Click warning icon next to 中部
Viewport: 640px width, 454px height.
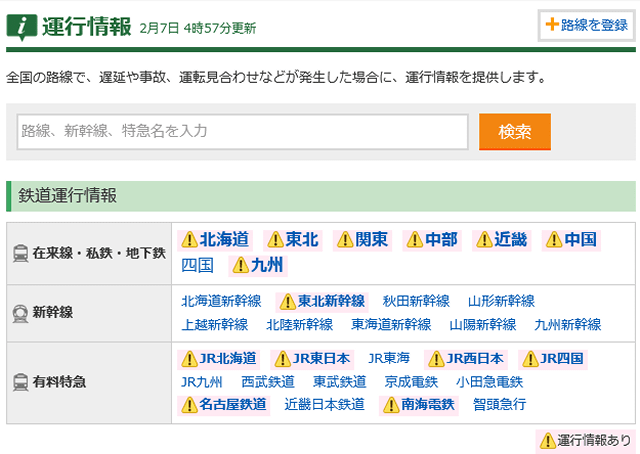pyautogui.click(x=415, y=240)
